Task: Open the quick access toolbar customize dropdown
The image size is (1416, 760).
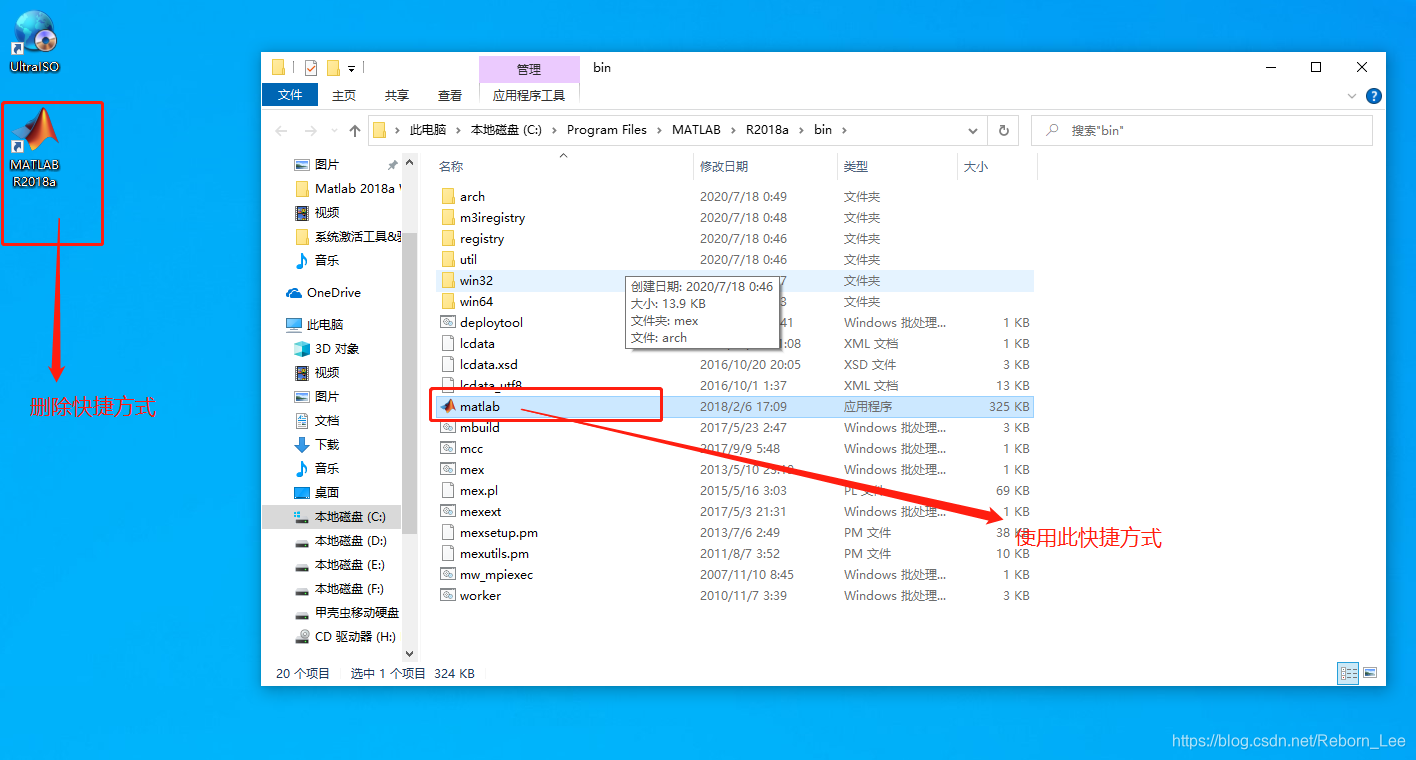Action: pos(352,69)
